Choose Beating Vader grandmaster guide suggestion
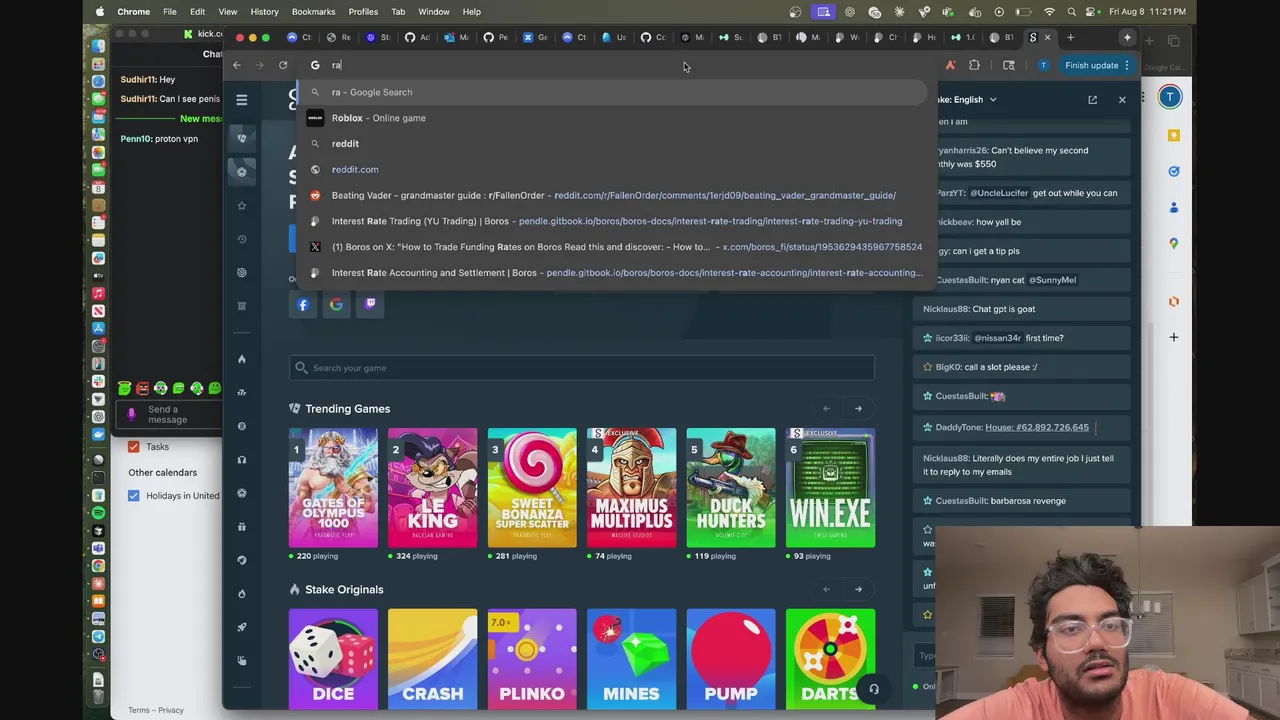Screen dimensions: 1280x720 [612, 196]
